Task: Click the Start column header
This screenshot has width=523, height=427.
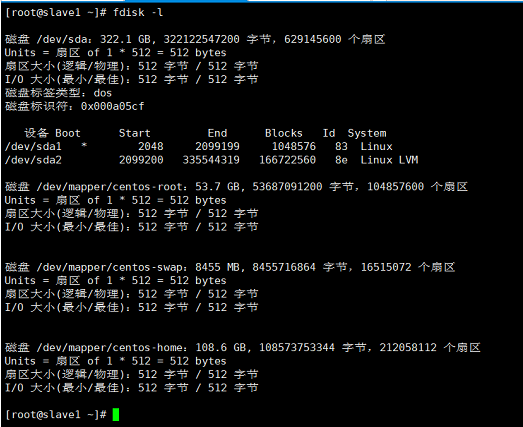Action: (x=134, y=133)
